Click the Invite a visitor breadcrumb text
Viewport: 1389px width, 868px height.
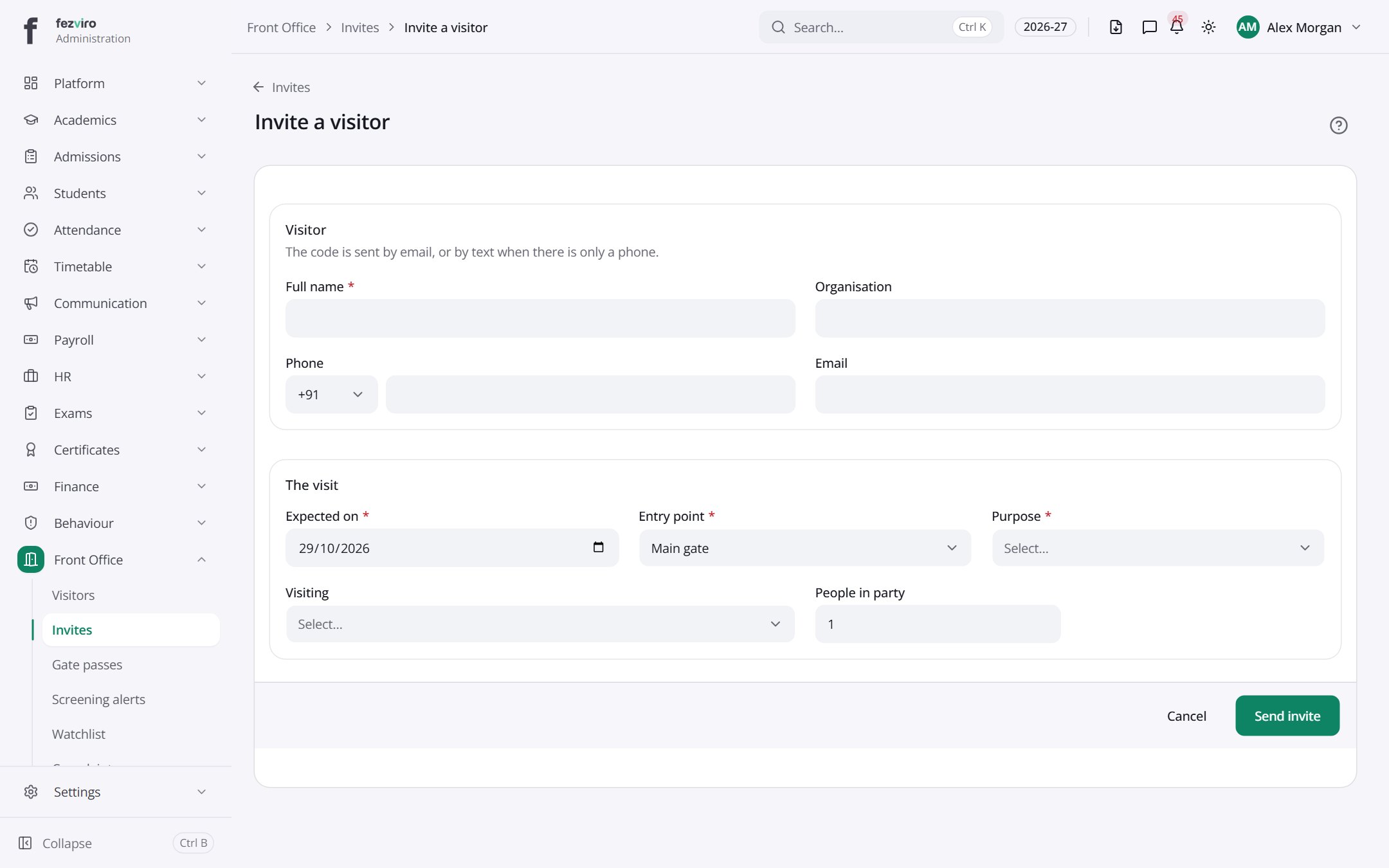(x=446, y=27)
